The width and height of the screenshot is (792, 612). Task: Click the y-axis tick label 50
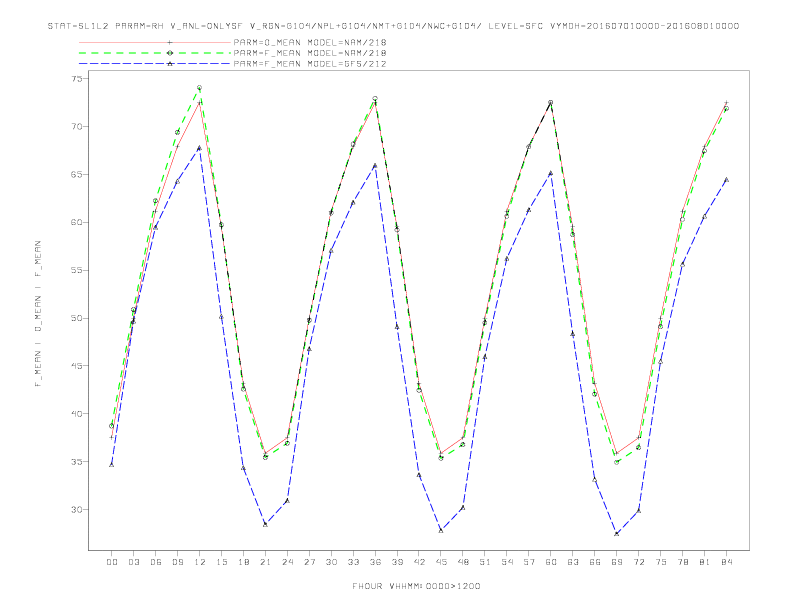[77, 318]
